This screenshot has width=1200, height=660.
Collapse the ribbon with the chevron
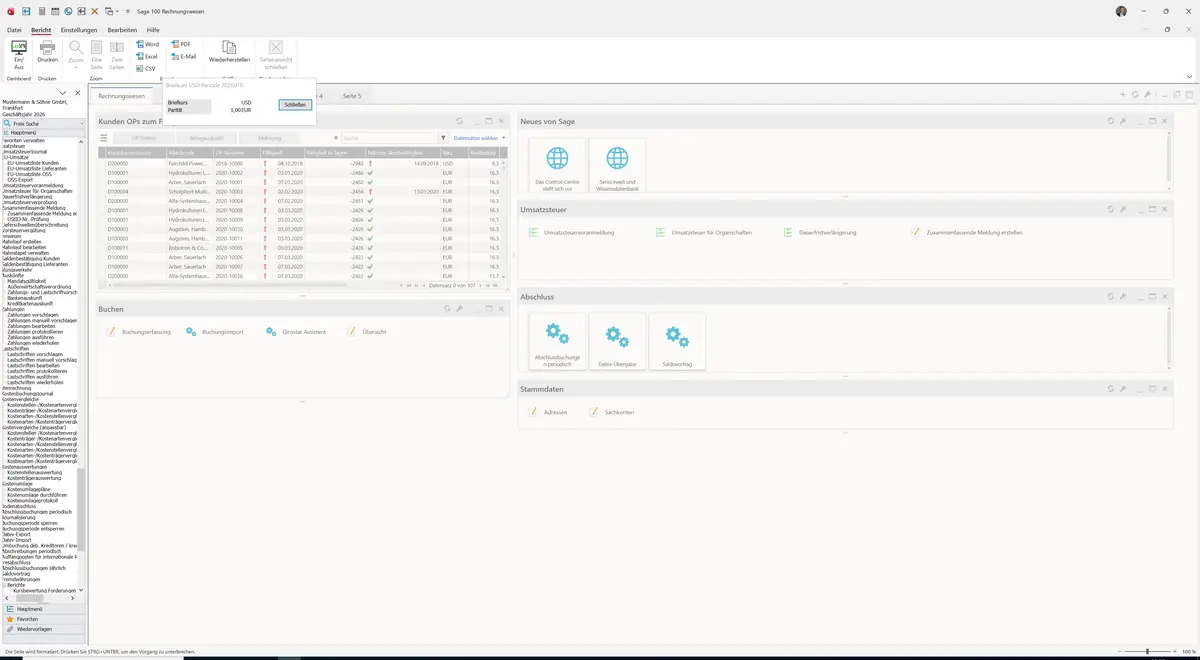pos(1189,76)
